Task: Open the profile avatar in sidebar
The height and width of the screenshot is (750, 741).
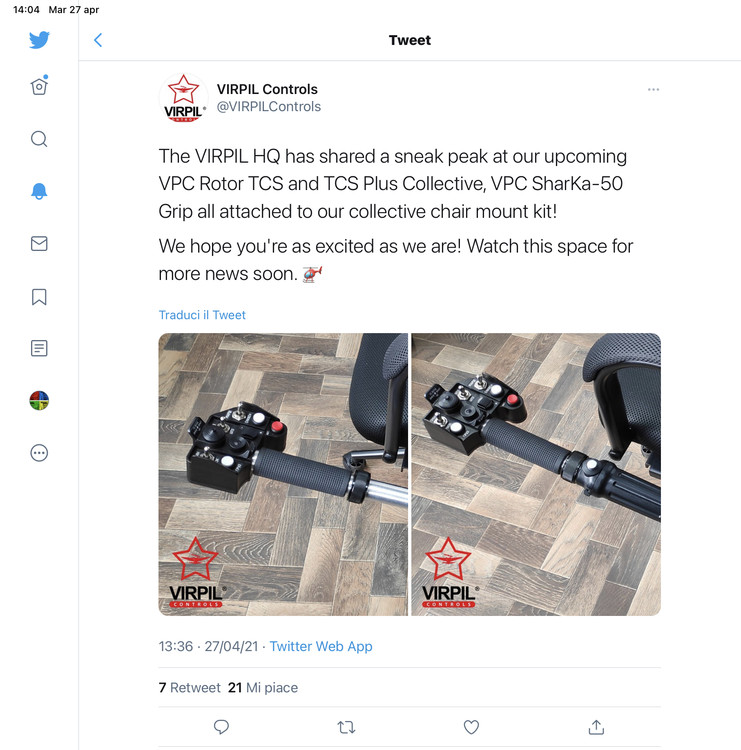Action: [39, 400]
